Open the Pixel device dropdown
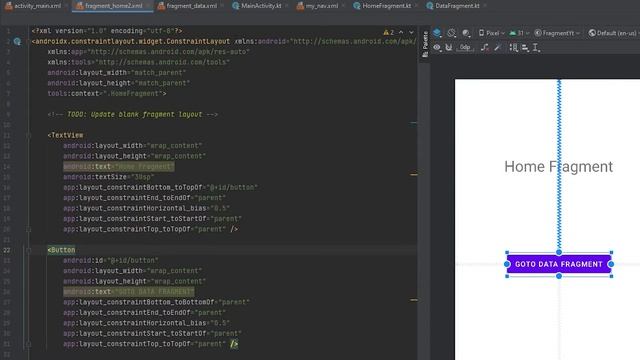Viewport: 640px width, 360px height. click(x=492, y=33)
